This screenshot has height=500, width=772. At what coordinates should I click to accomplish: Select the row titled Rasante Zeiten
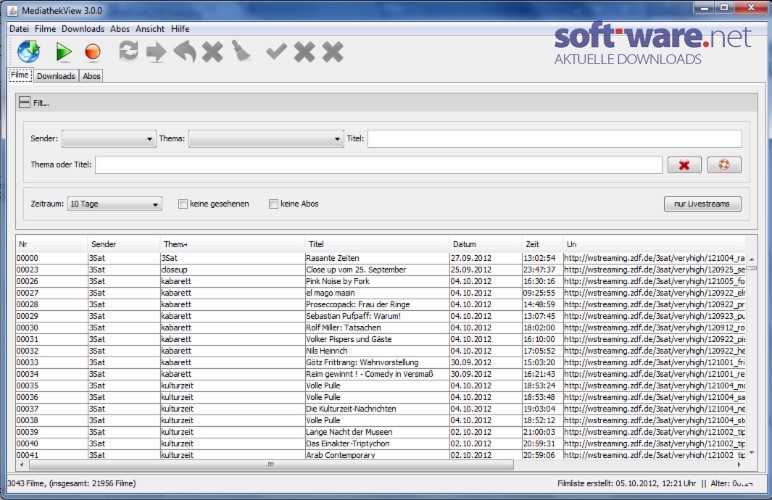(x=380, y=258)
